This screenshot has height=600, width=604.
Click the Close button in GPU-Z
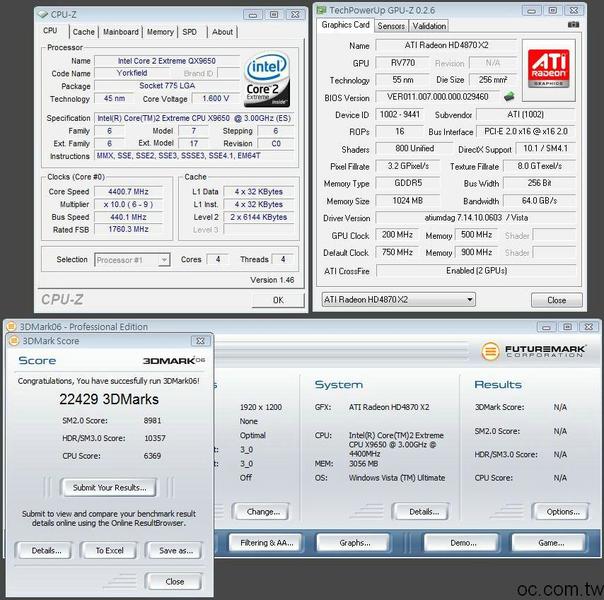(x=557, y=300)
